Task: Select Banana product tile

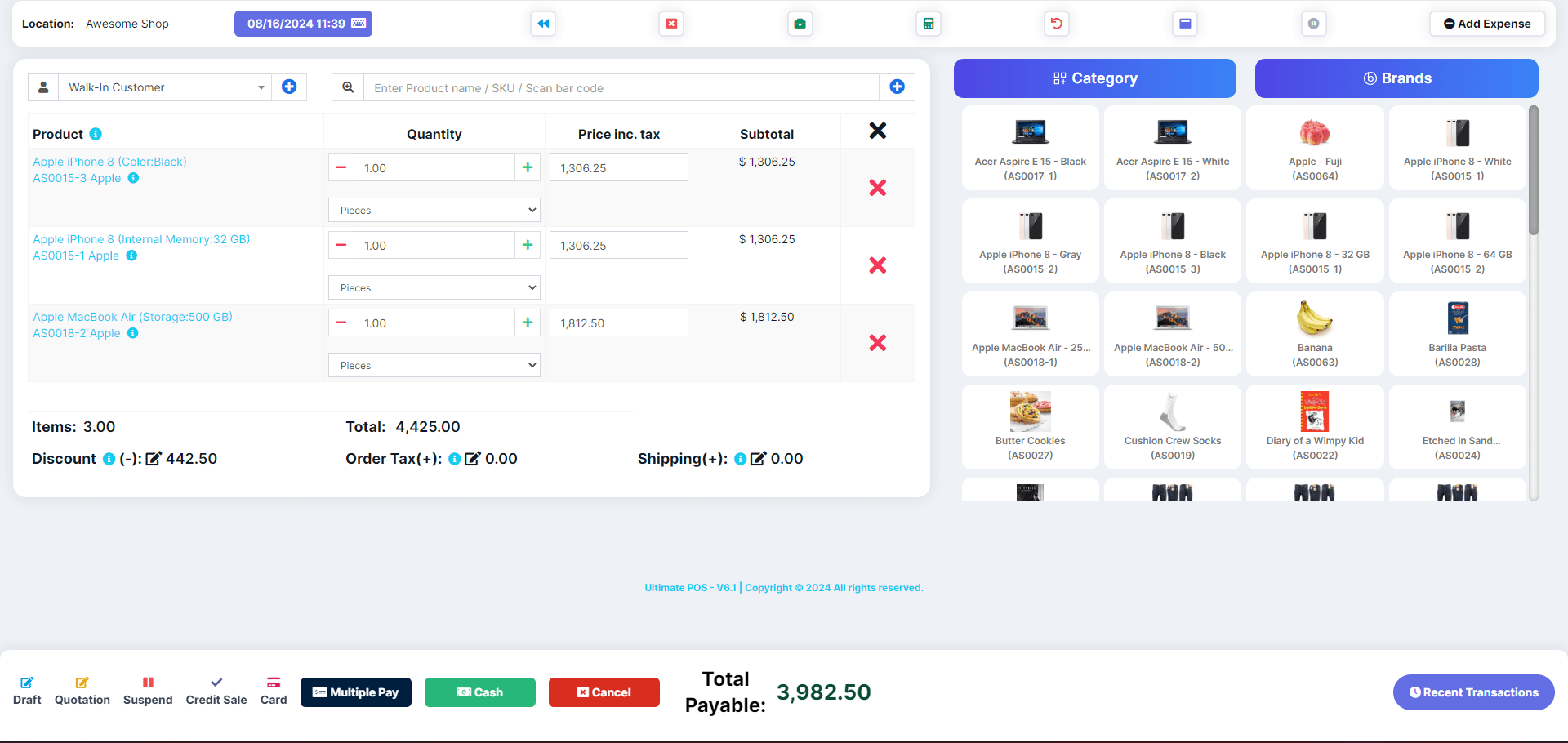Action: click(1315, 334)
